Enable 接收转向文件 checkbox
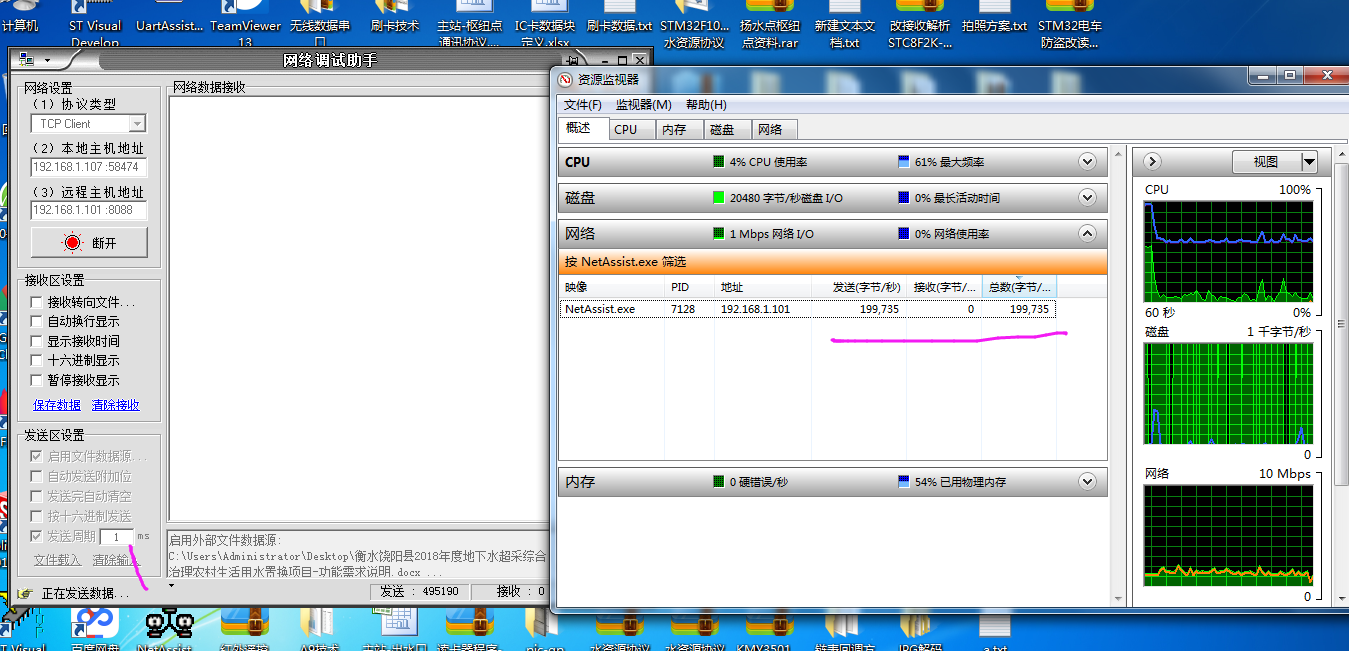 37,302
